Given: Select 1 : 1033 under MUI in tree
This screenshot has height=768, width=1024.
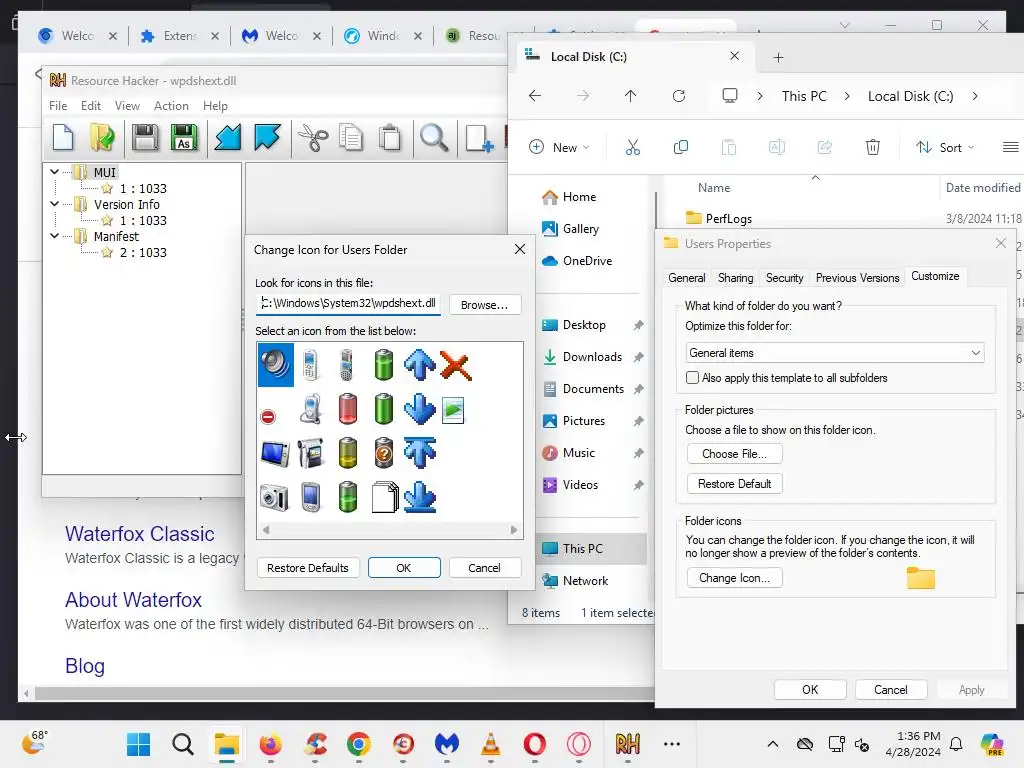Looking at the screenshot, I should (x=143, y=188).
